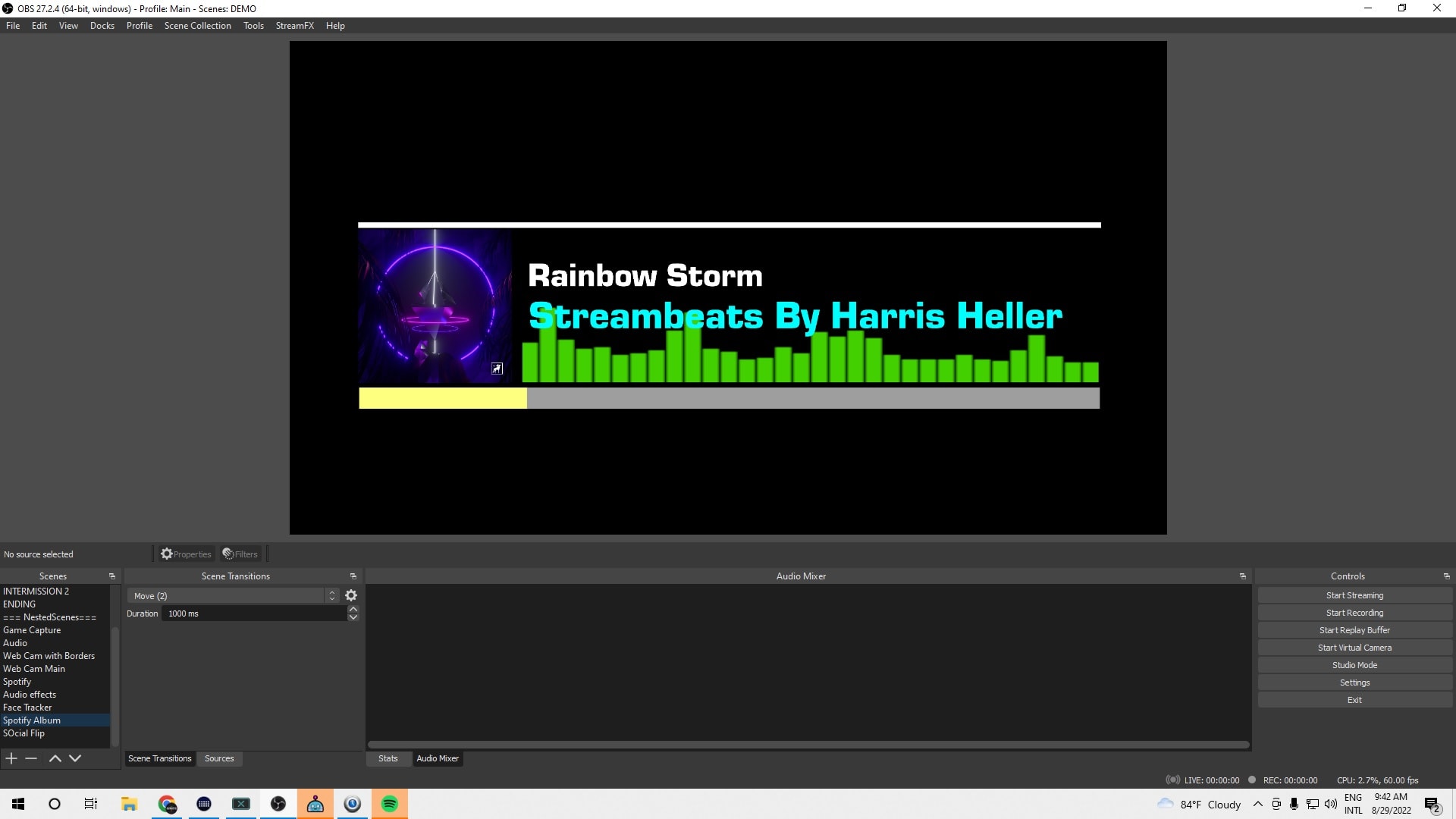1456x819 pixels.
Task: Click the Properties gear icon
Action: click(x=168, y=554)
